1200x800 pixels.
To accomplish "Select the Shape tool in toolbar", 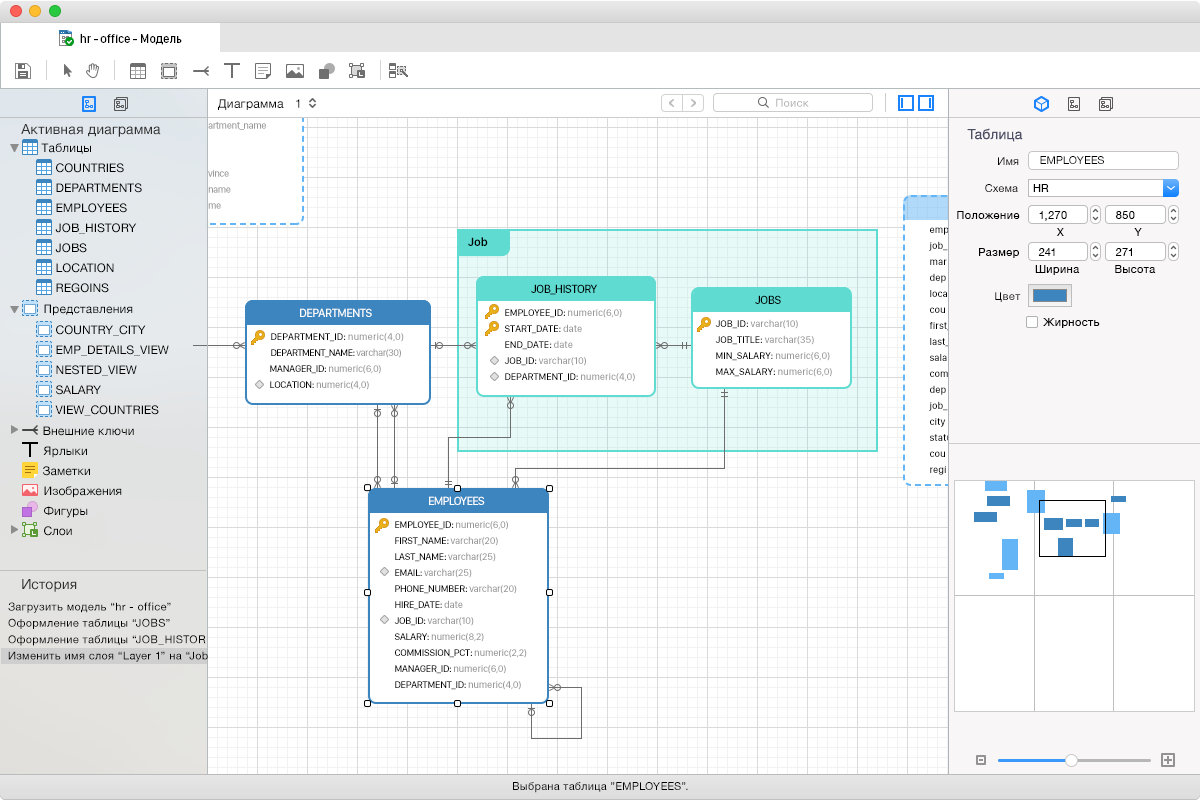I will (325, 71).
